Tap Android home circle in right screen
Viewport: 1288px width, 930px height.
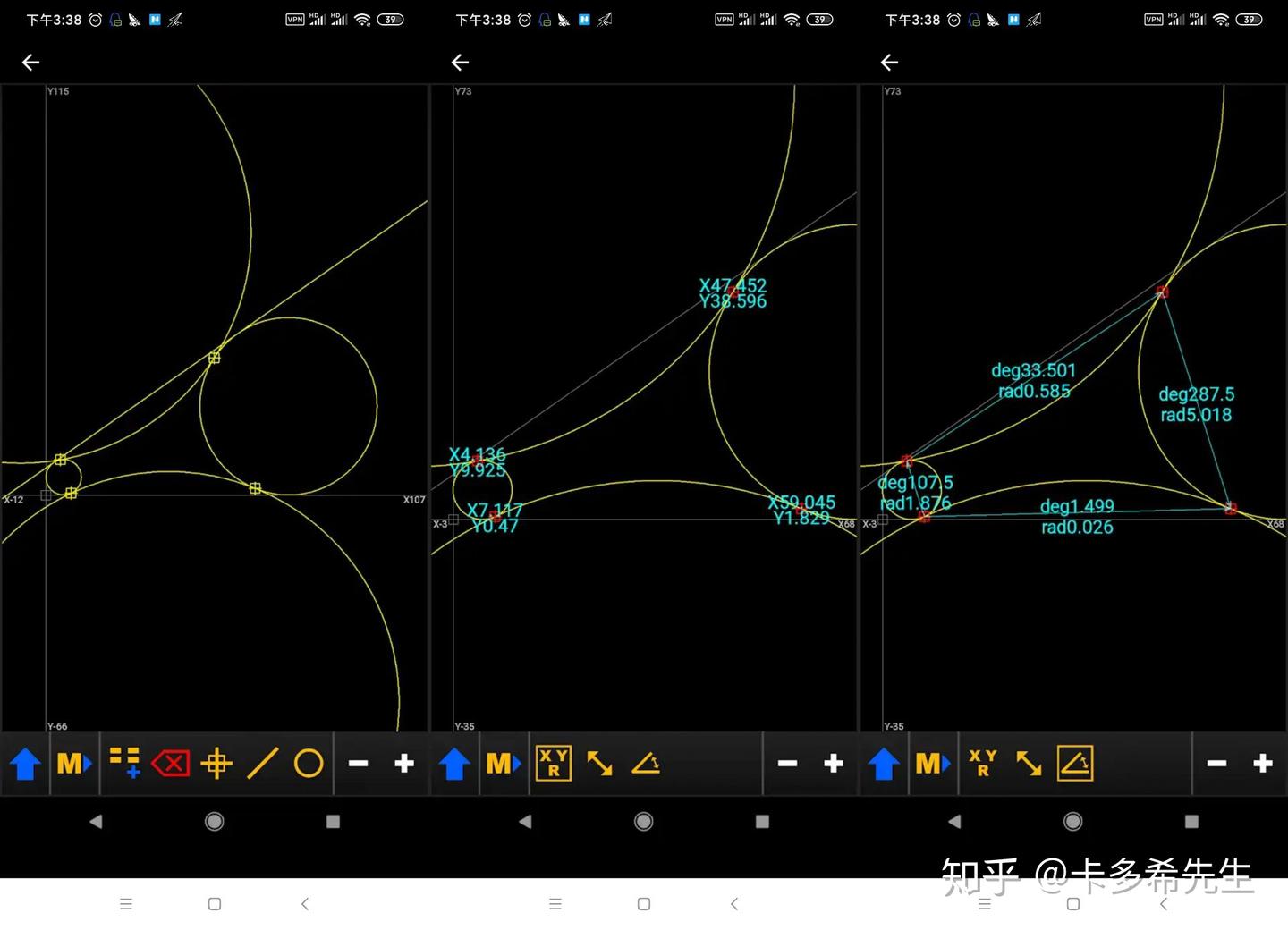coord(1073,821)
